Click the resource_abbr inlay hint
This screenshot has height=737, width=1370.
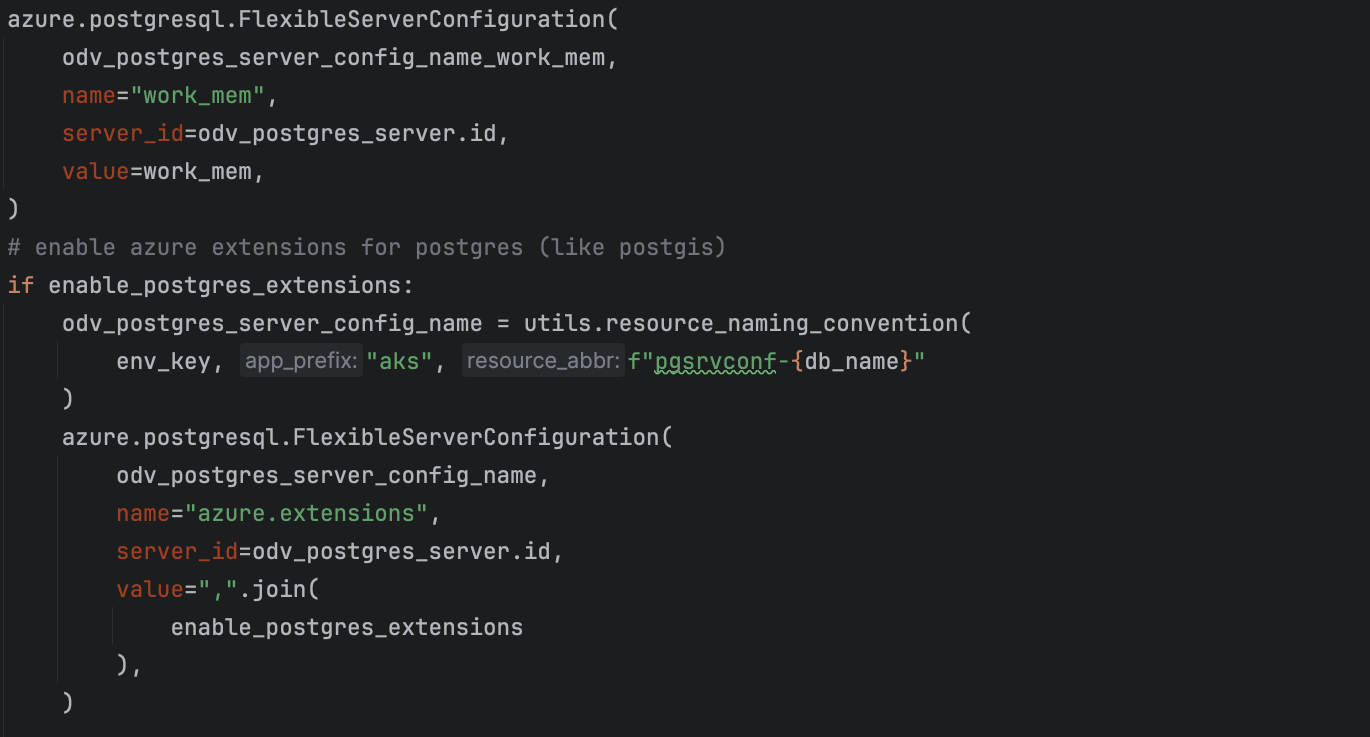tap(543, 361)
